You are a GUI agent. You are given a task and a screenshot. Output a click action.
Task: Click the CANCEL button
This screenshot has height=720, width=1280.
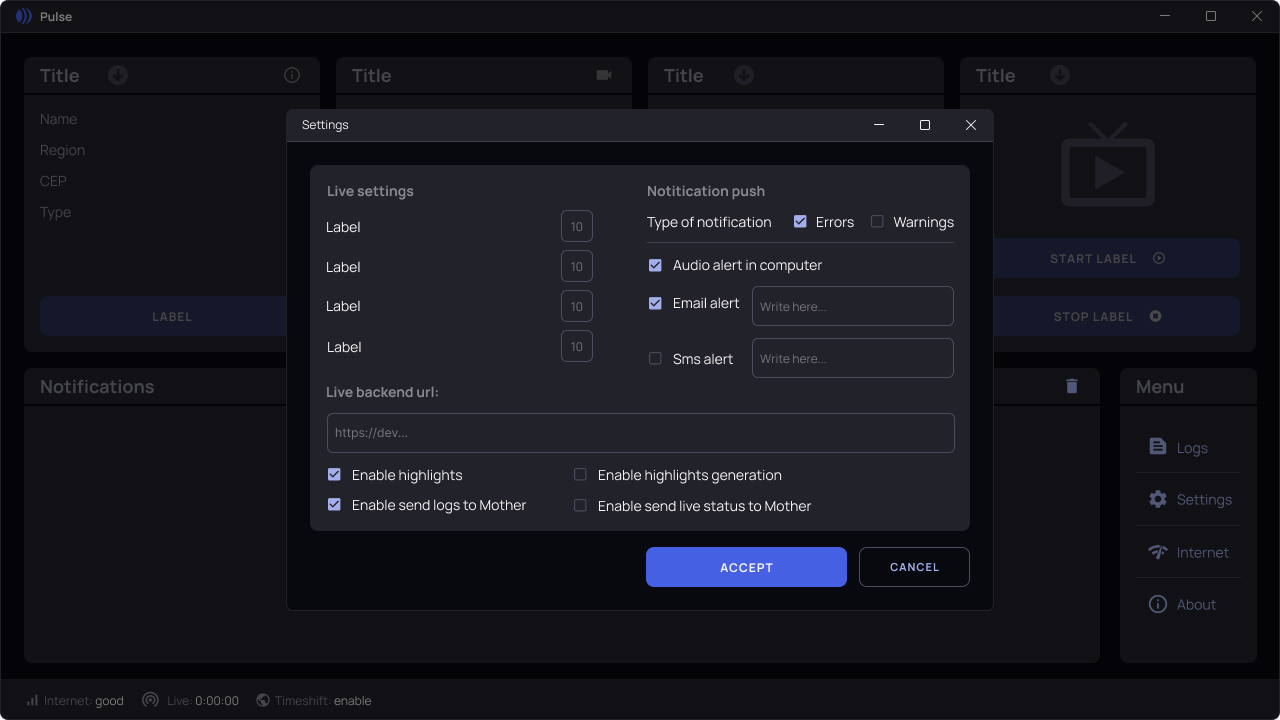point(914,567)
